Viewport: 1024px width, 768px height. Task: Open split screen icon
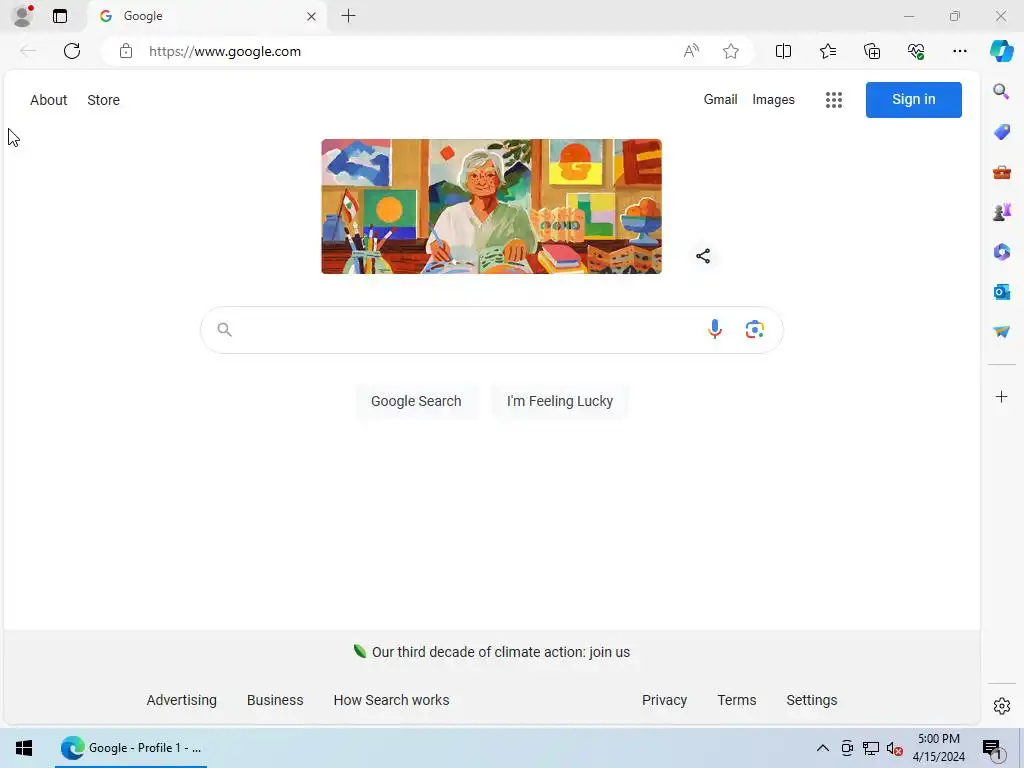(x=783, y=51)
